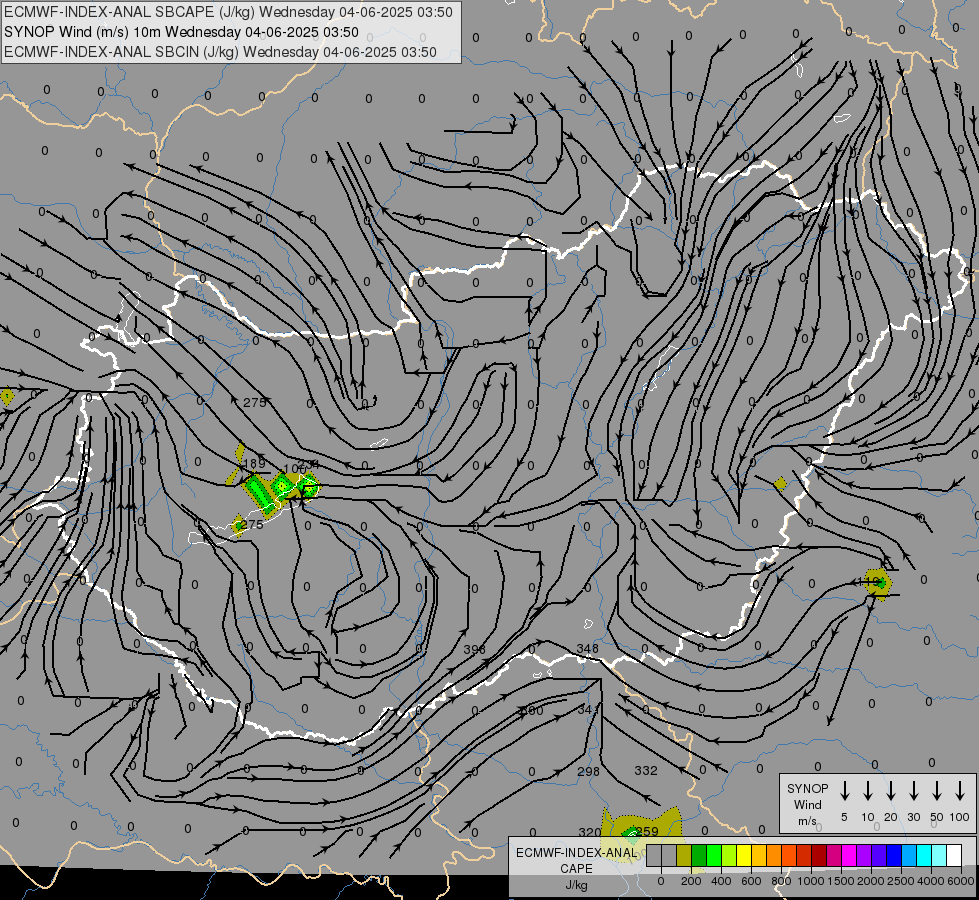This screenshot has height=900, width=979.
Task: Click the yellow CAPE patch labeled 119
Action: (878, 583)
